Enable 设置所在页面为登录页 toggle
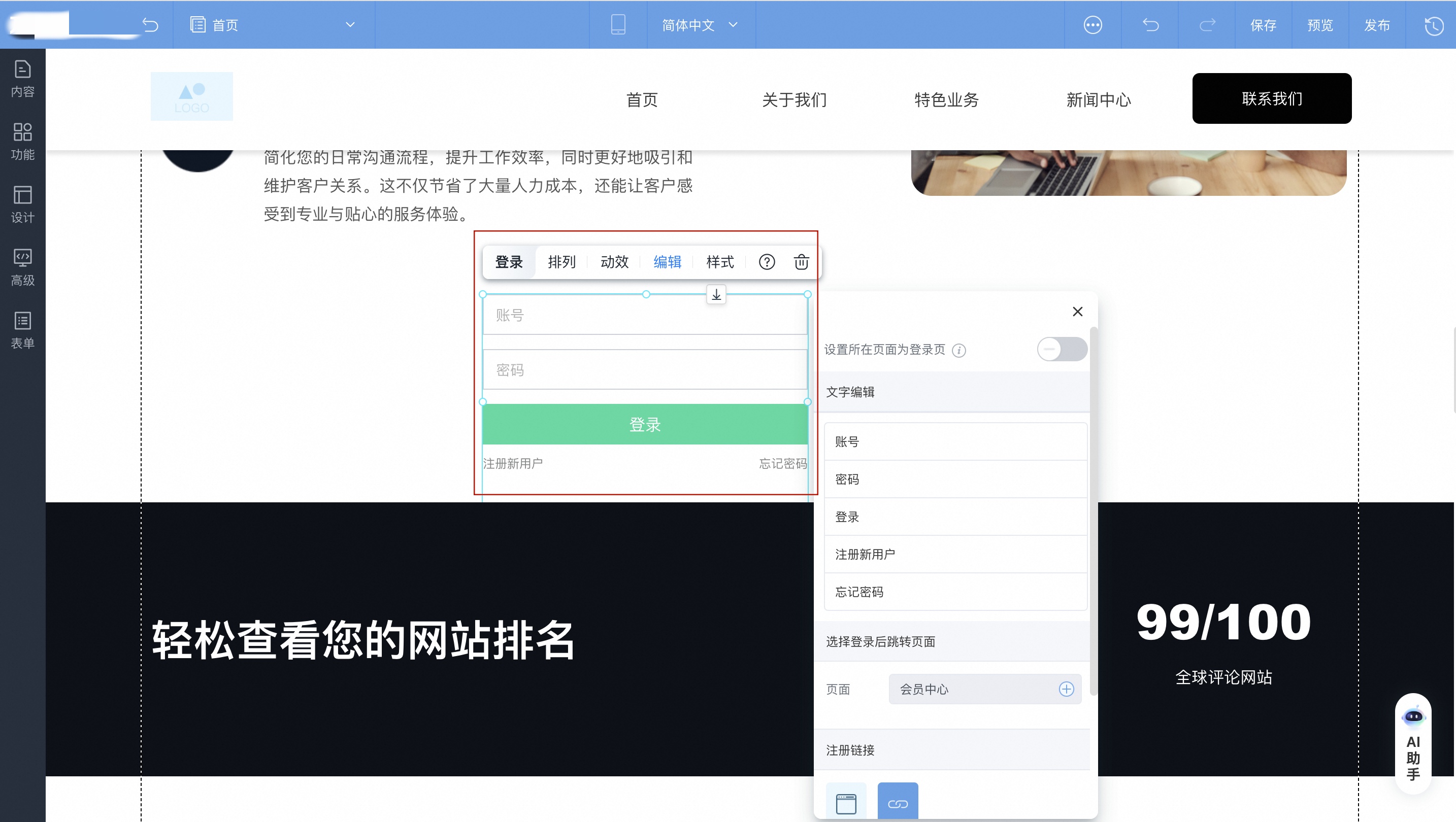 click(x=1062, y=349)
